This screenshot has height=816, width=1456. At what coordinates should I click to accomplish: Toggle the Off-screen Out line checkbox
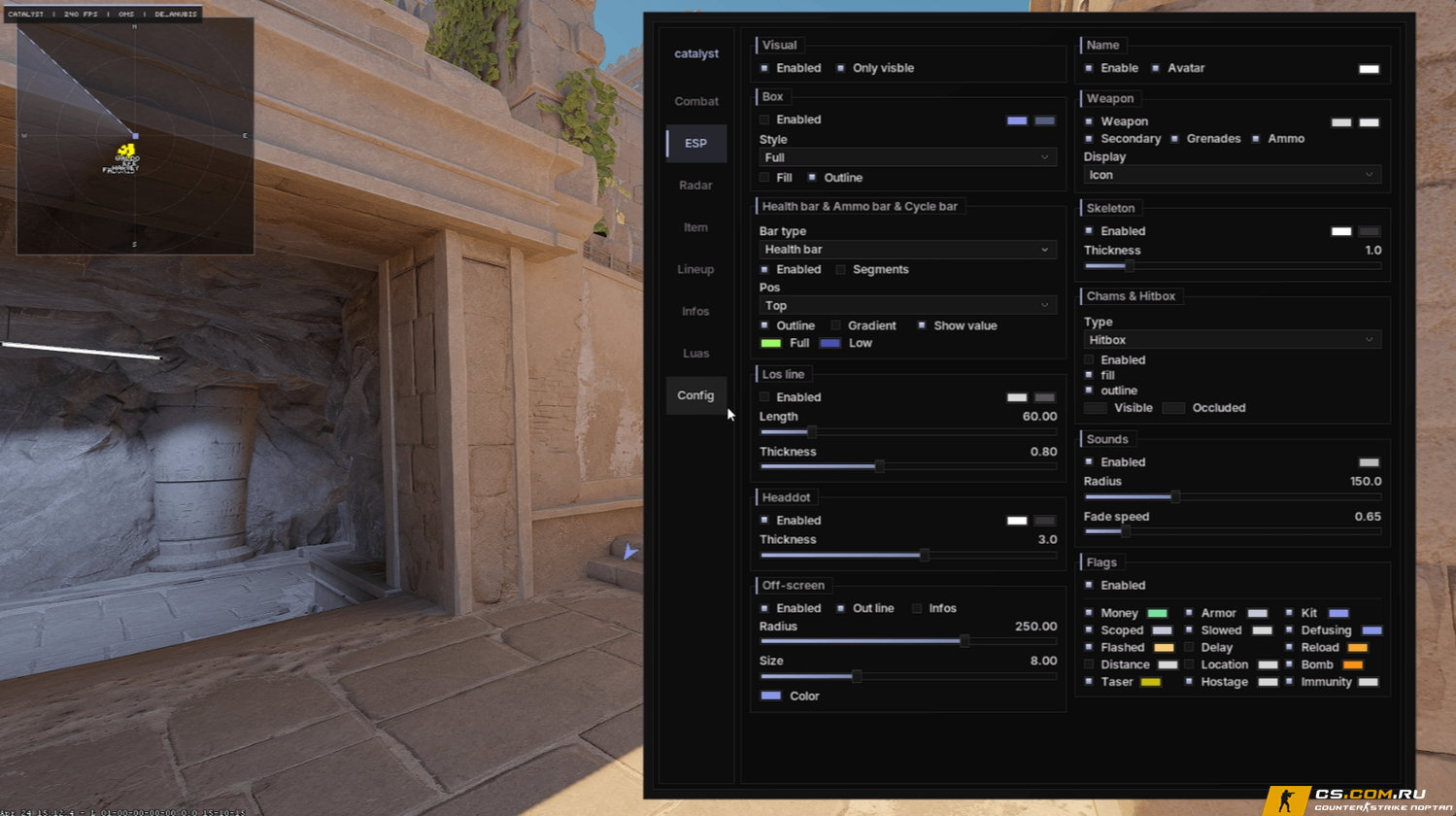[840, 608]
